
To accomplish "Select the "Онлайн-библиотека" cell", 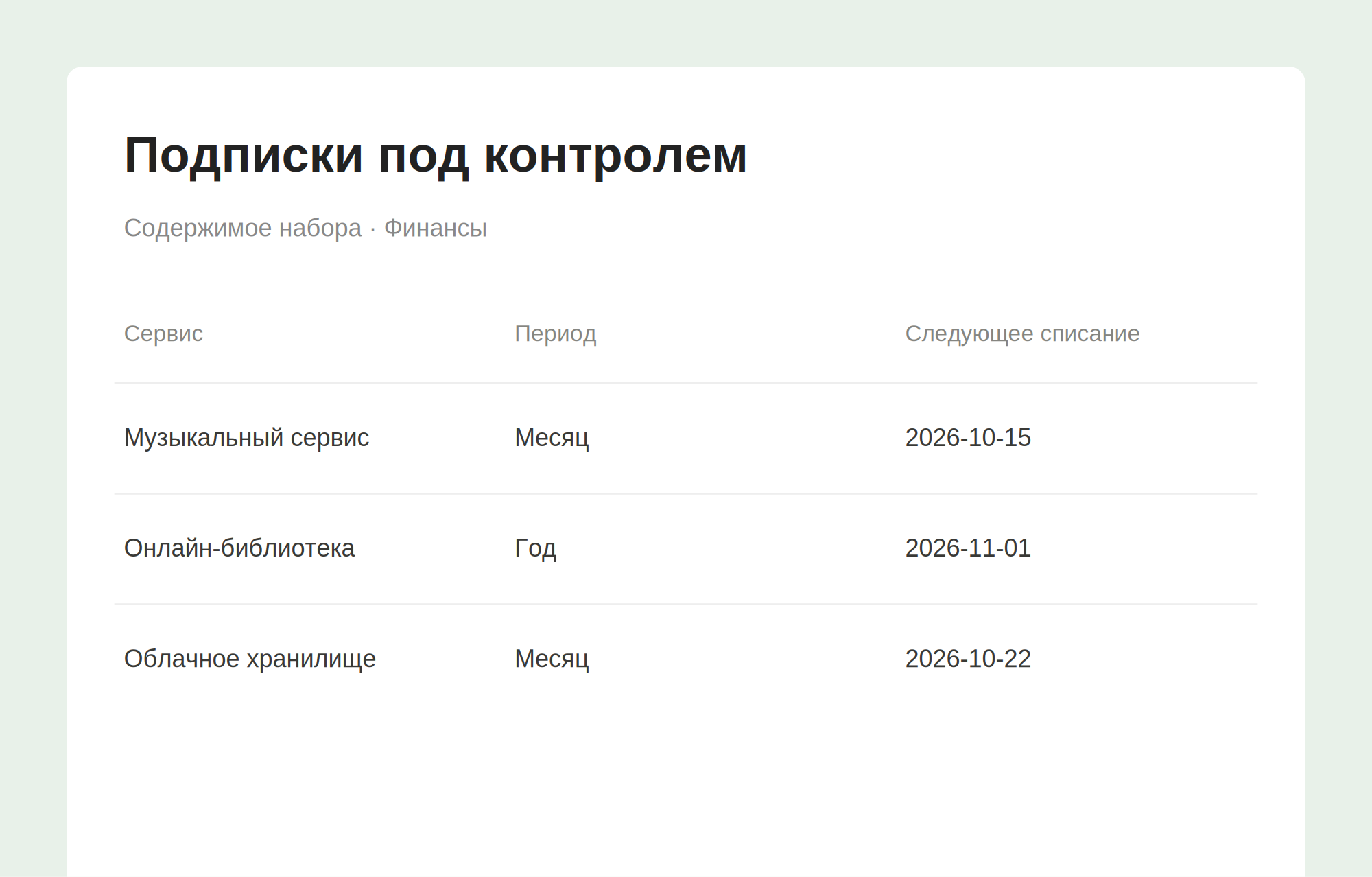I will [239, 548].
